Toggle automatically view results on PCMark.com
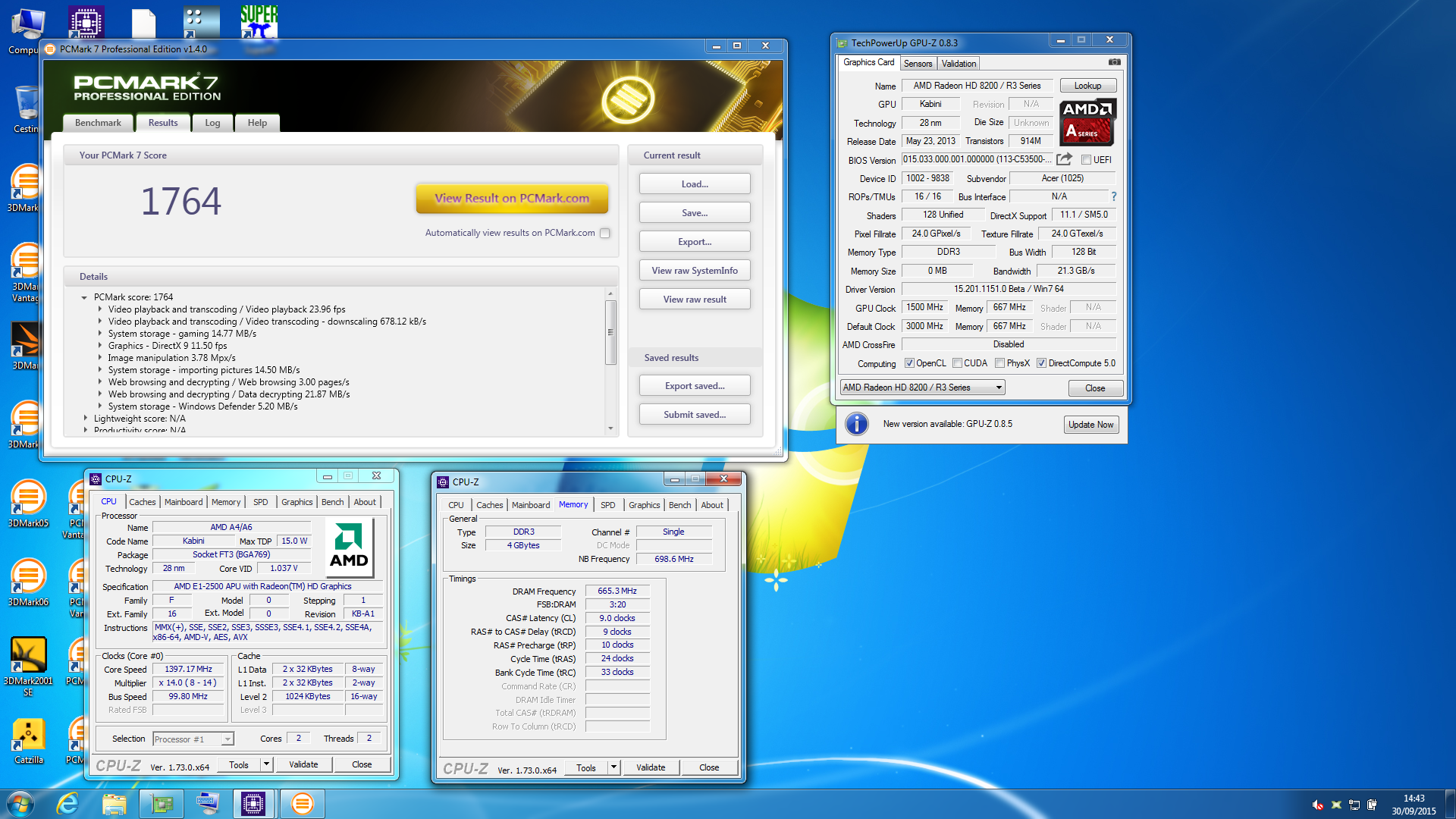The height and width of the screenshot is (819, 1456). tap(605, 233)
